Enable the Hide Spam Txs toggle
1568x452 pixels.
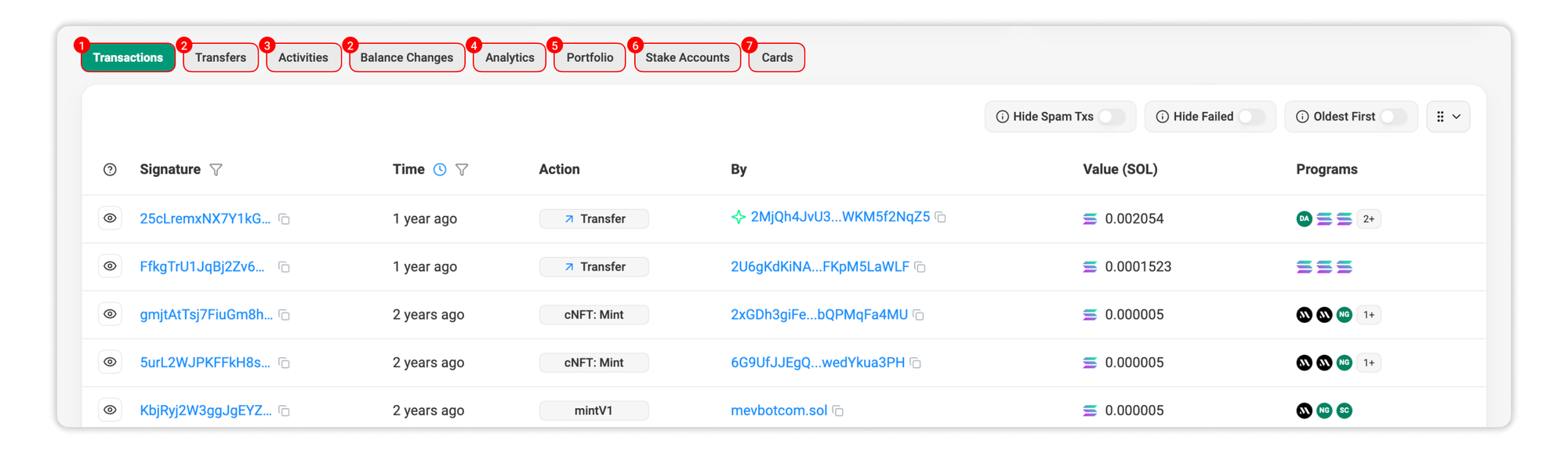click(x=1111, y=117)
